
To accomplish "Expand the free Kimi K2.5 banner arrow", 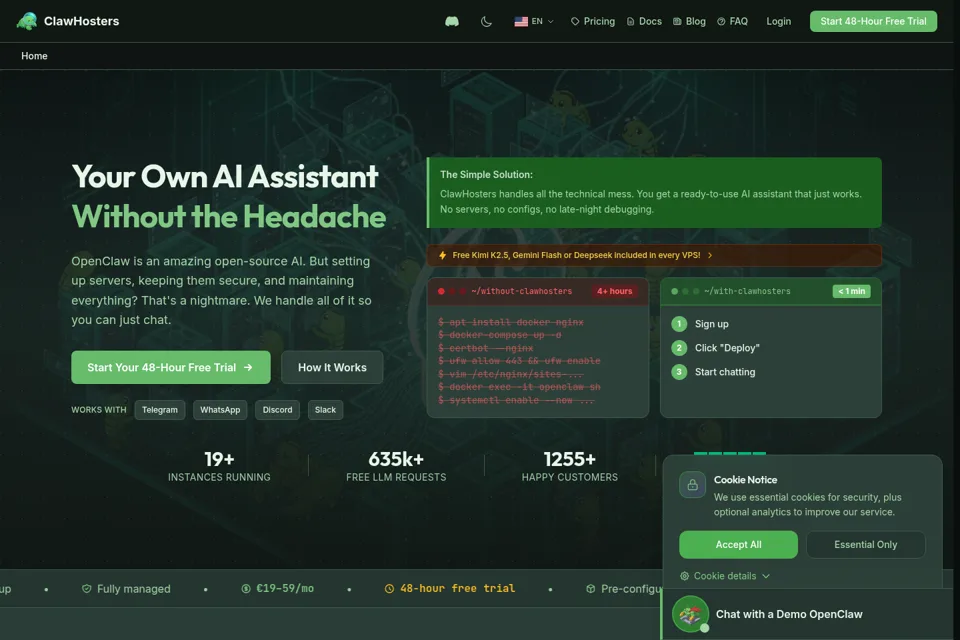I will [710, 255].
